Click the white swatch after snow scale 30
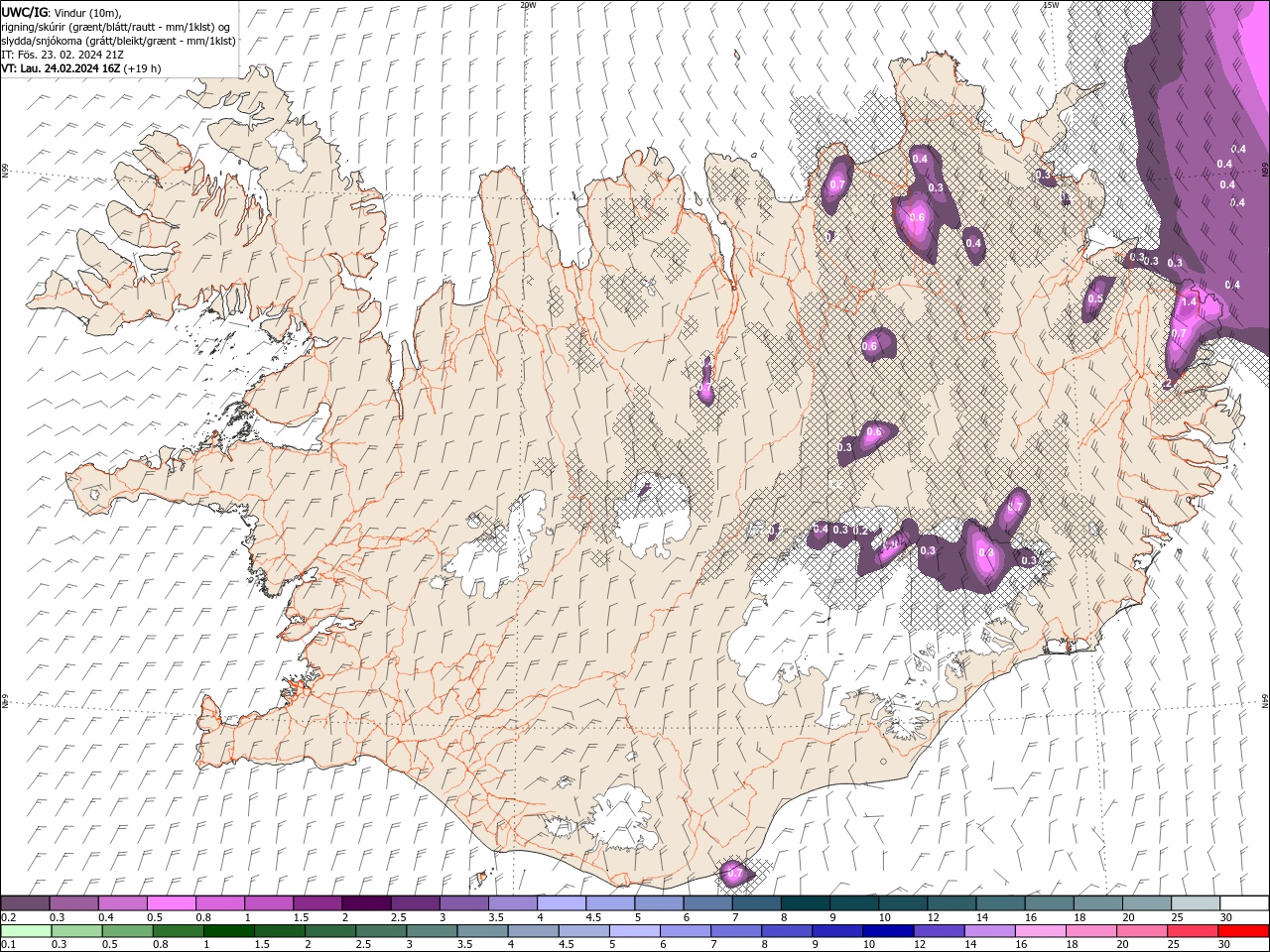 pos(1243,903)
